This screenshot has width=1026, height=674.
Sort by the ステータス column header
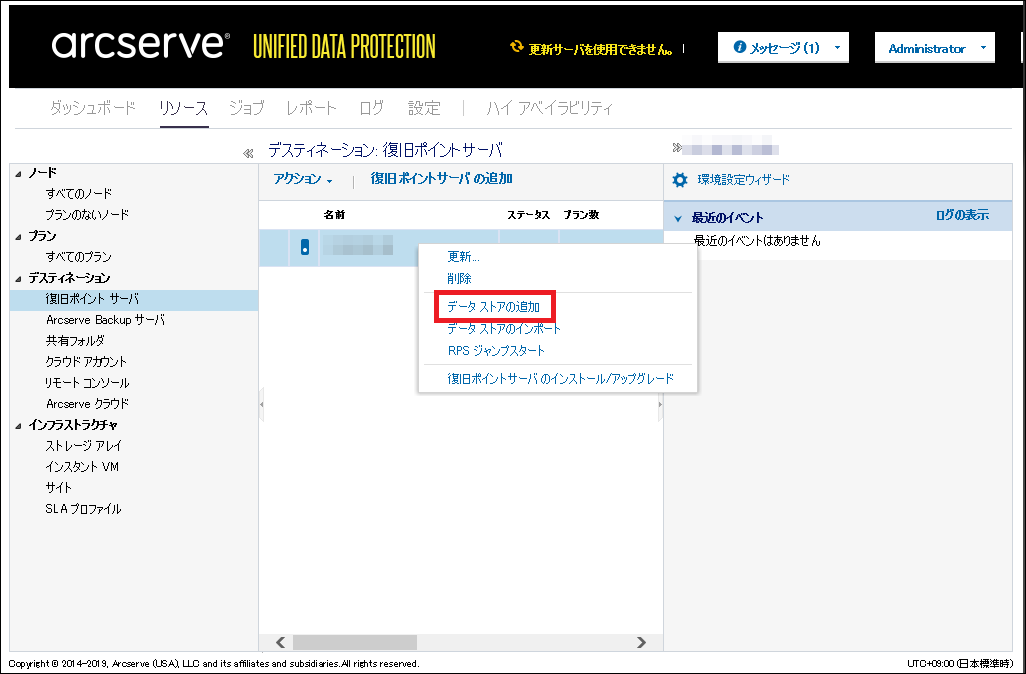click(529, 215)
